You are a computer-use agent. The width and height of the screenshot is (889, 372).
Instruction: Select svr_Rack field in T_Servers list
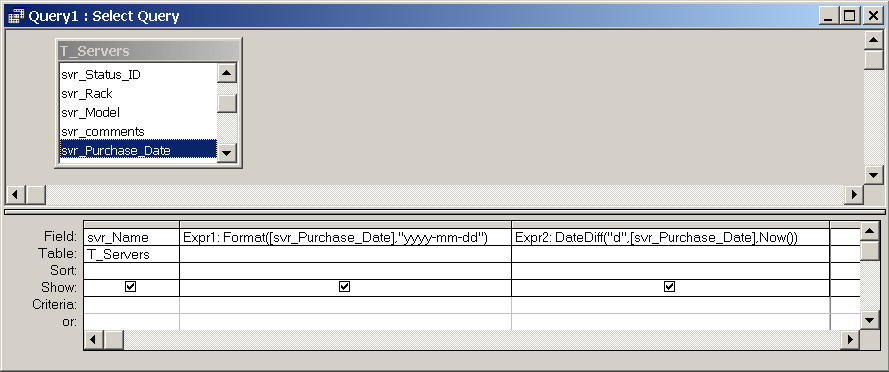[x=138, y=94]
